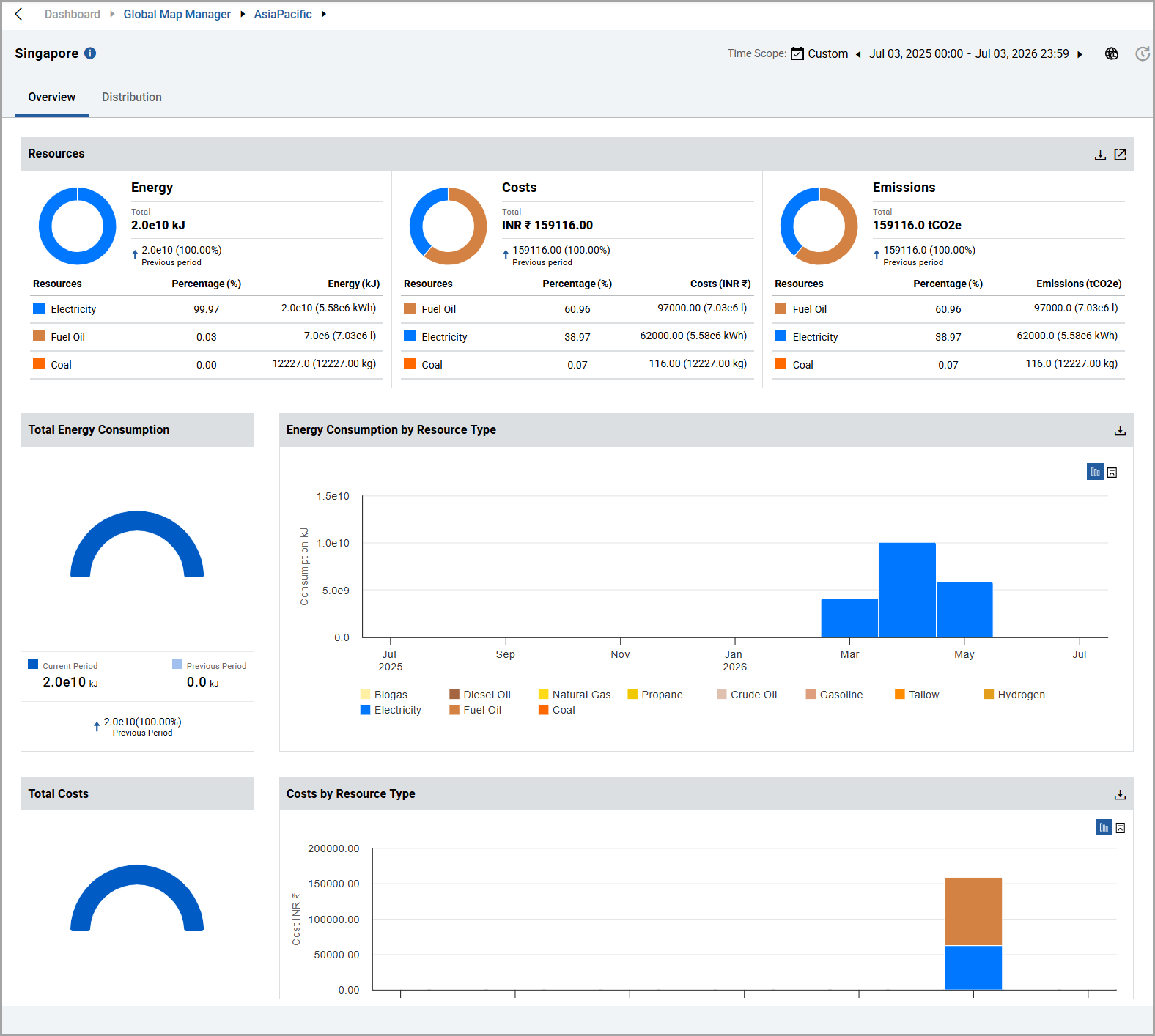Expand the Global Map Manager breadcrumb arrow
1155x1036 pixels.
pos(243,14)
